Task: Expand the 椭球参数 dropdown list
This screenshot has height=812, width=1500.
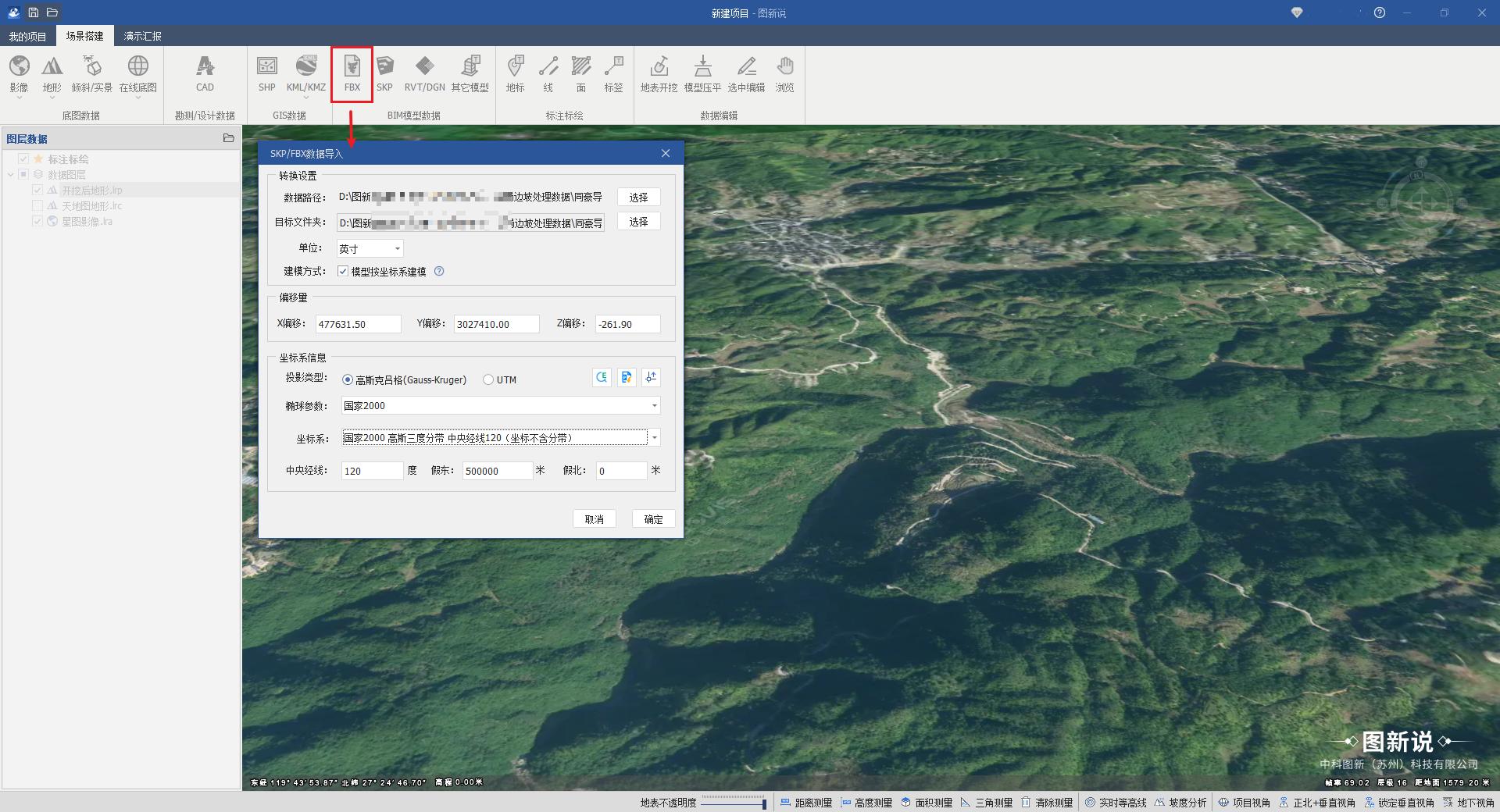Action: pyautogui.click(x=654, y=406)
